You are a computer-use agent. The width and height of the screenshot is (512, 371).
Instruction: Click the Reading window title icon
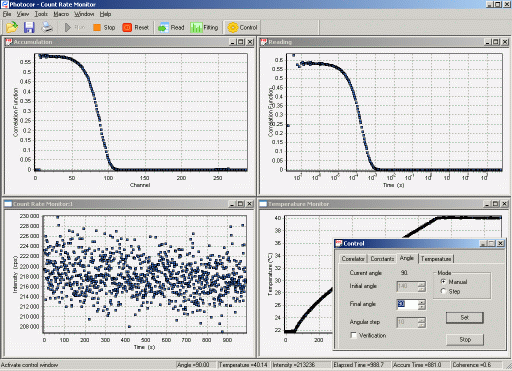[x=264, y=42]
